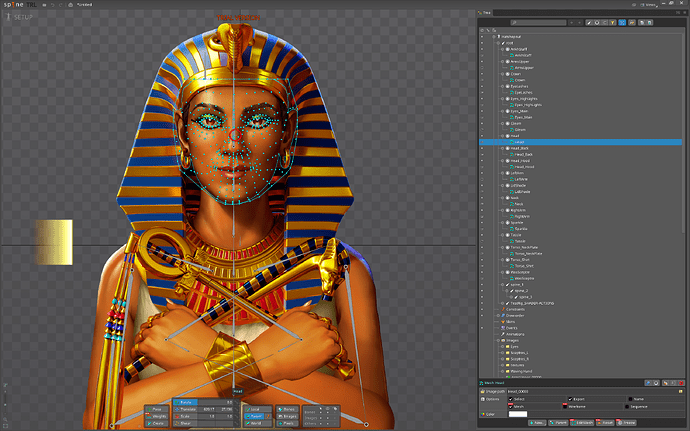This screenshot has width=690, height=431.
Task: Click the blue highlighted tree toolbar icon
Action: pos(622,22)
